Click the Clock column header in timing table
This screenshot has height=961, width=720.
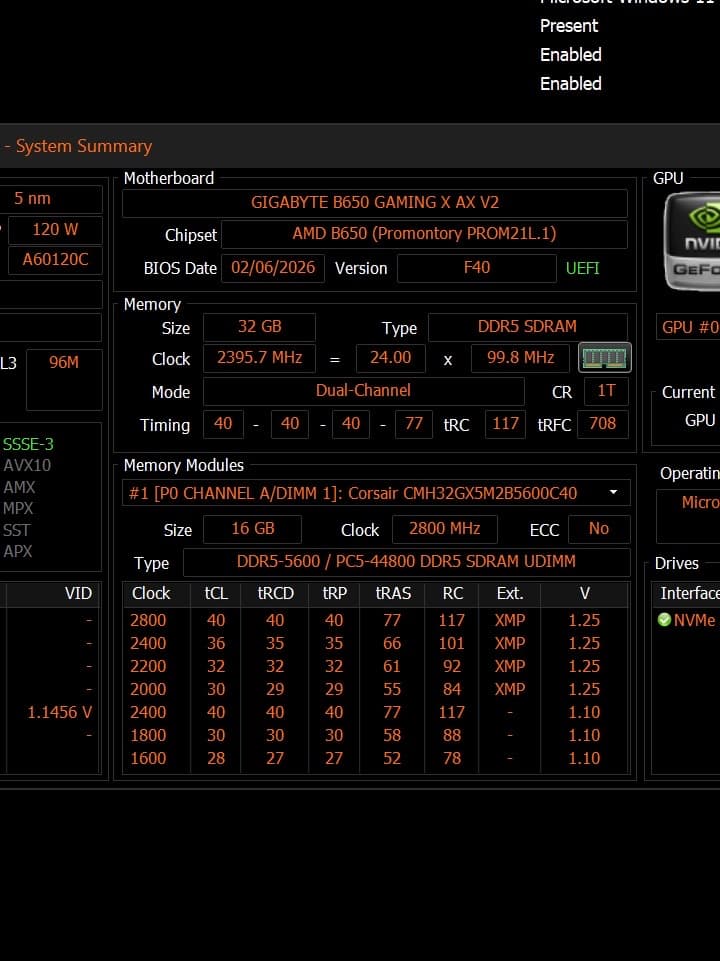tap(151, 593)
